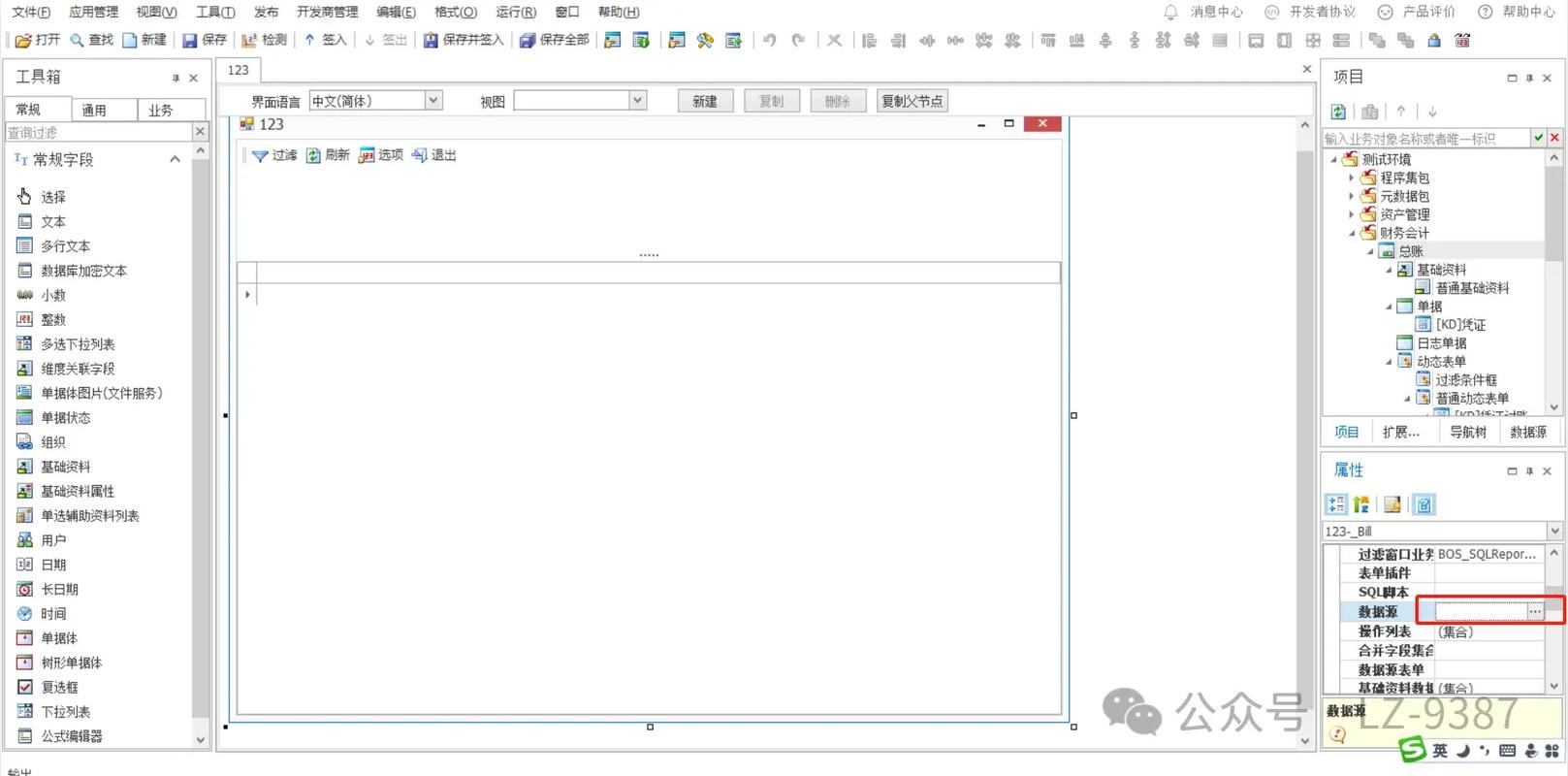The image size is (1568, 776).
Task: Switch to the 数据源 panel tab
Action: point(1528,433)
